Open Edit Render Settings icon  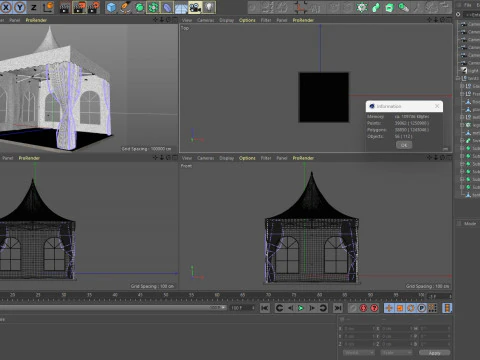(x=93, y=7)
